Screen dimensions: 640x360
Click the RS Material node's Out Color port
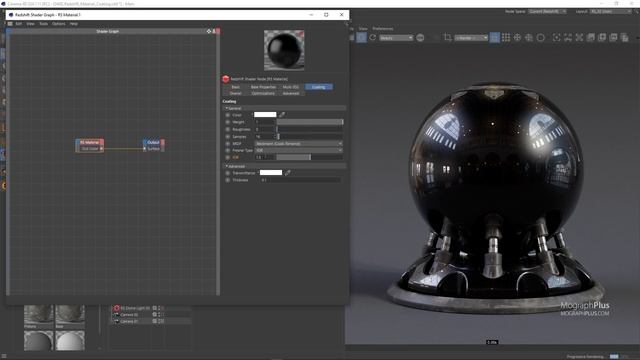tap(101, 149)
